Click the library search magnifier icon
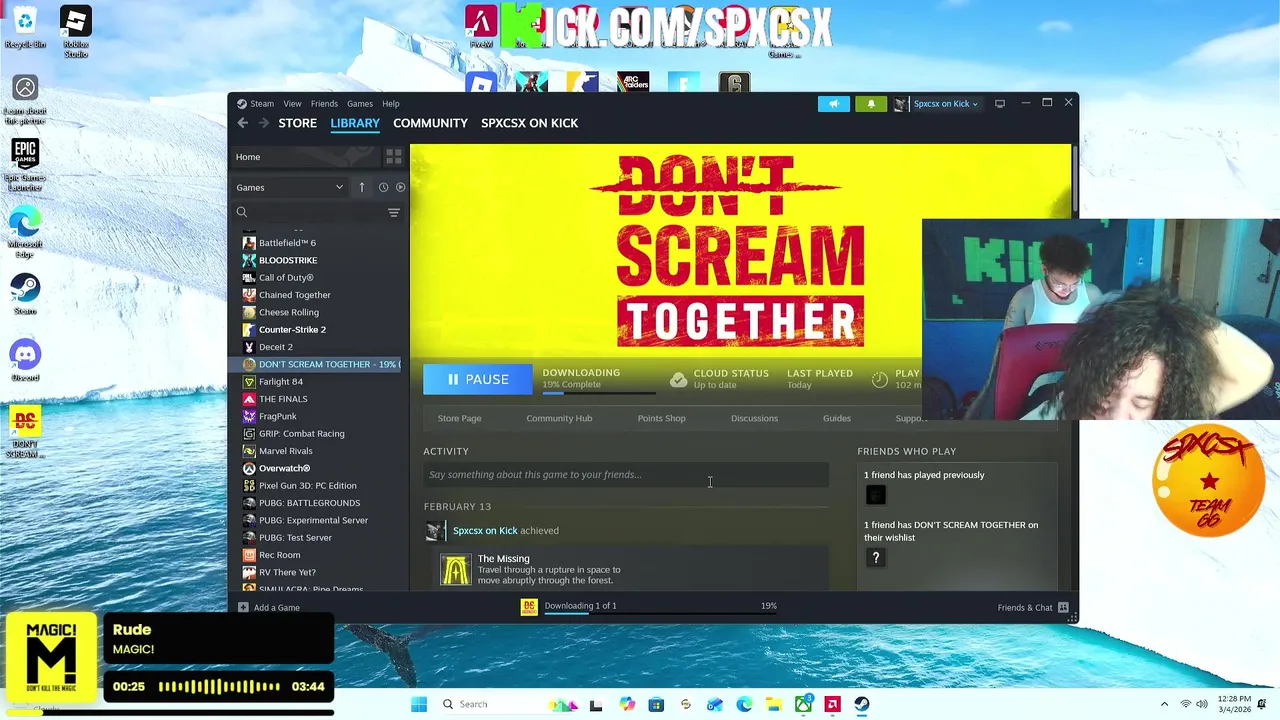 click(x=242, y=212)
